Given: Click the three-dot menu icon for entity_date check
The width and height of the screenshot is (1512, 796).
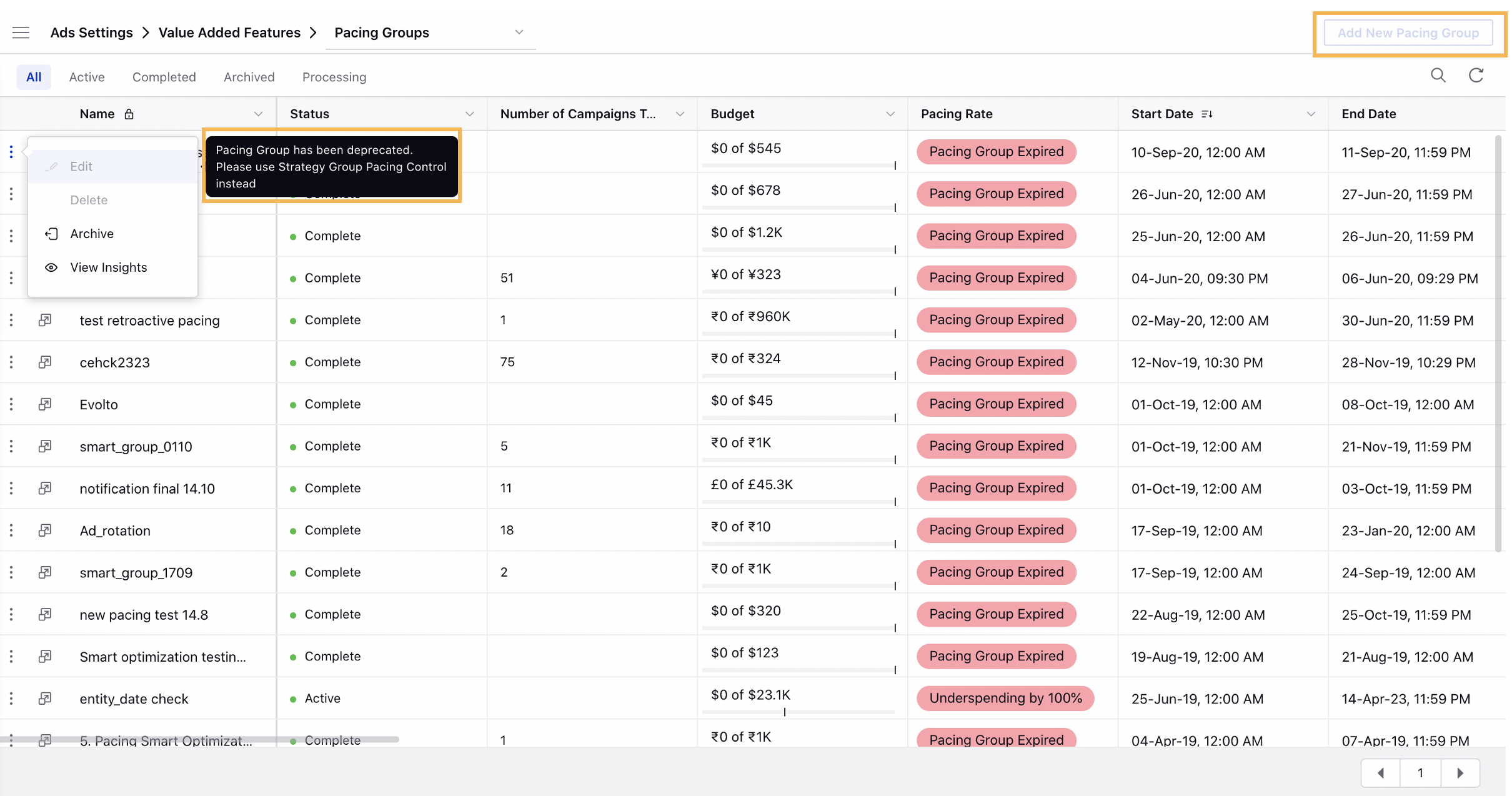Looking at the screenshot, I should click(11, 698).
